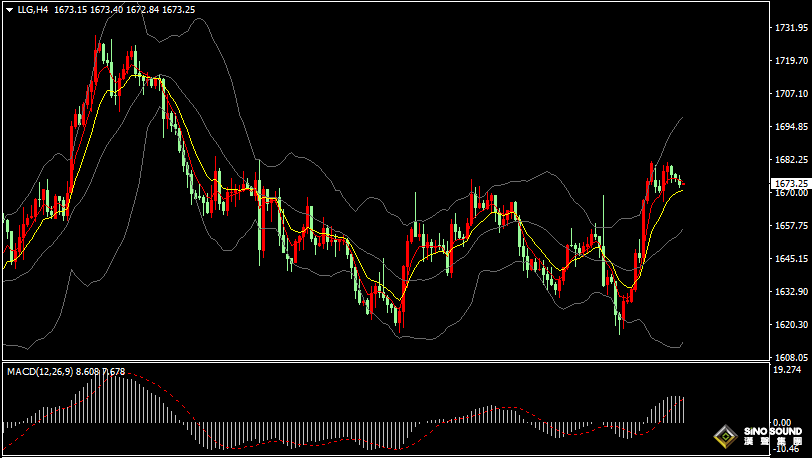This screenshot has height=458, width=812.
Task: Click the 1620.30 price axis label
Action: click(x=790, y=325)
